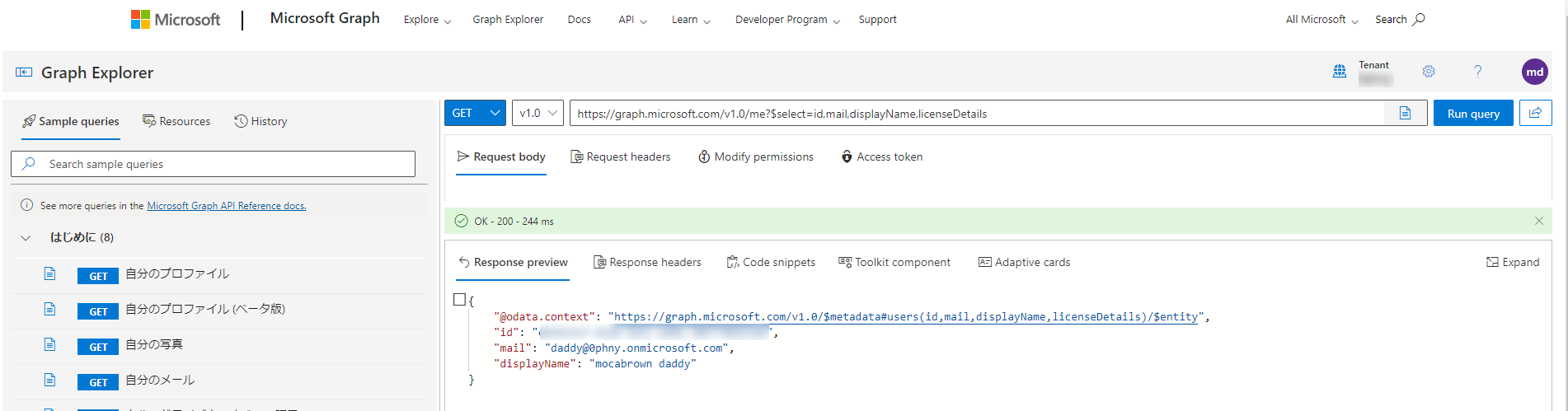Image resolution: width=1568 pixels, height=411 pixels.
Task: Open the Modify permissions tab
Action: [x=756, y=156]
